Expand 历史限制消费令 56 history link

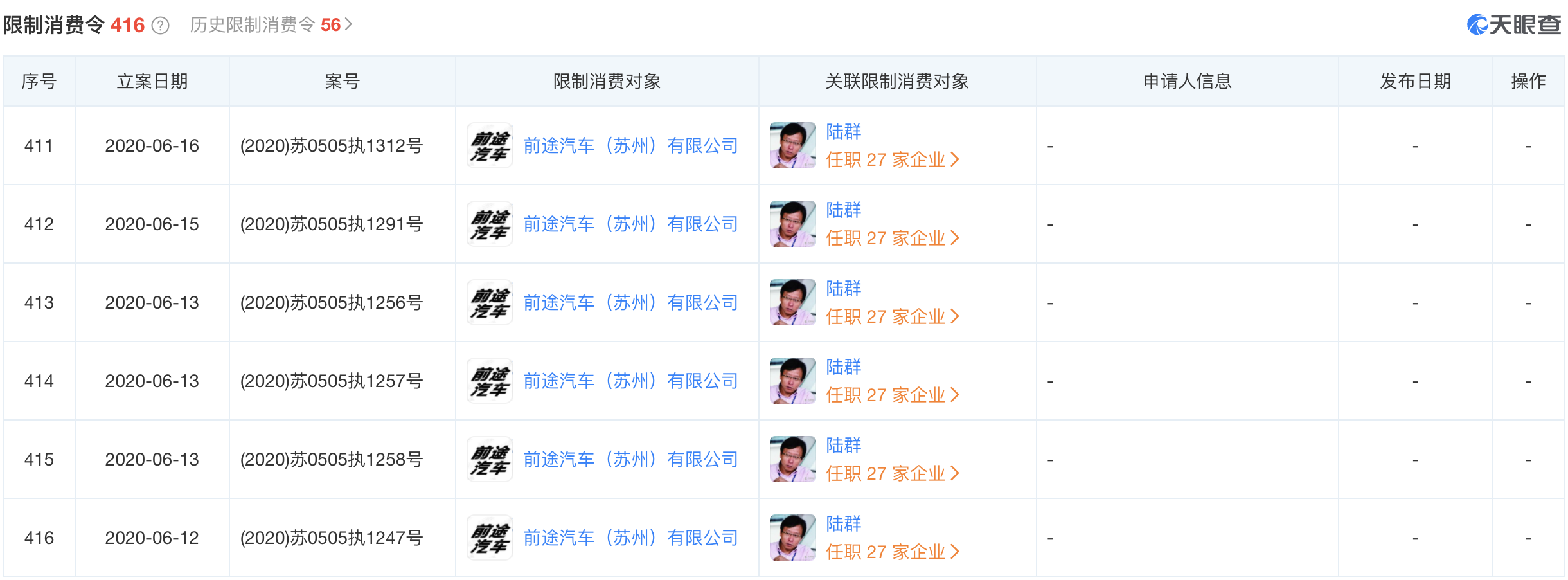(x=271, y=25)
